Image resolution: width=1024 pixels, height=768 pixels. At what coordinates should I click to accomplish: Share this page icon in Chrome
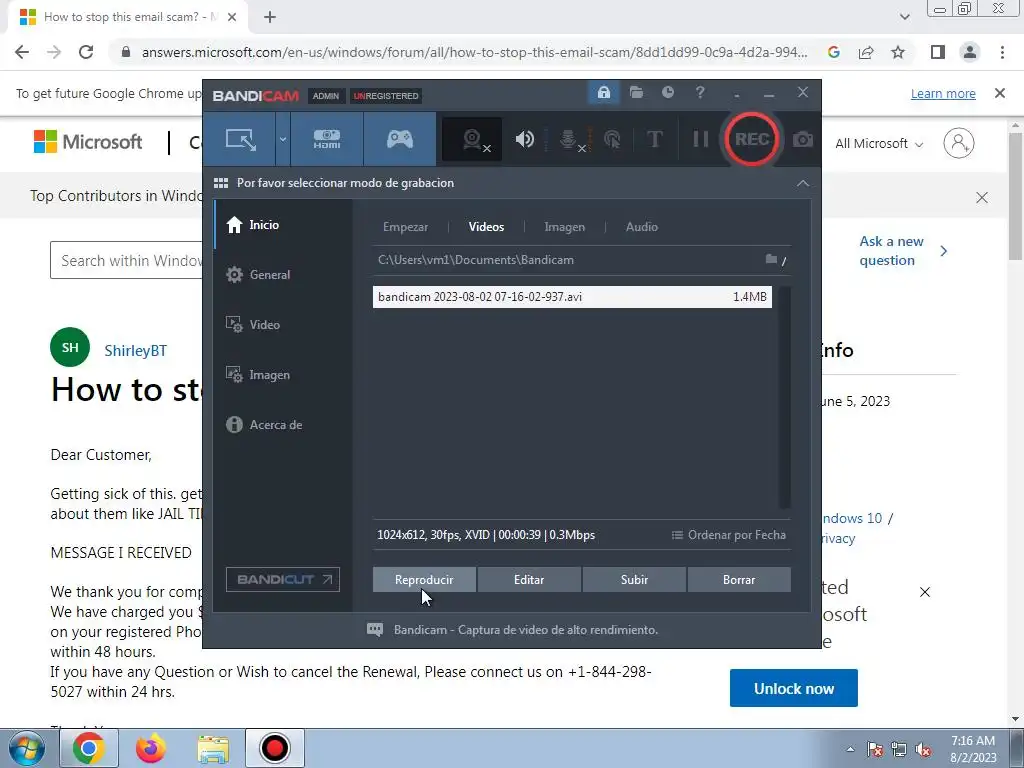(x=866, y=52)
